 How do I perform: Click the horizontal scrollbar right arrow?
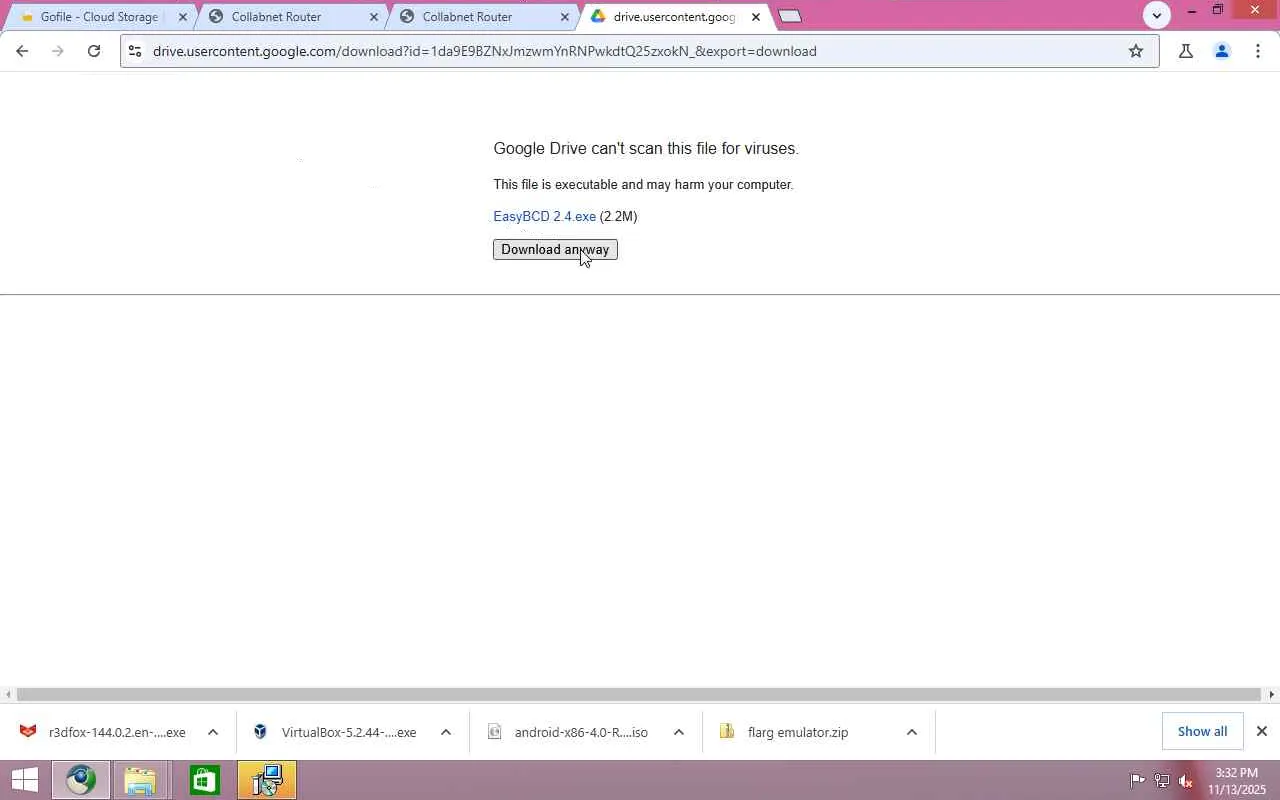[1271, 694]
